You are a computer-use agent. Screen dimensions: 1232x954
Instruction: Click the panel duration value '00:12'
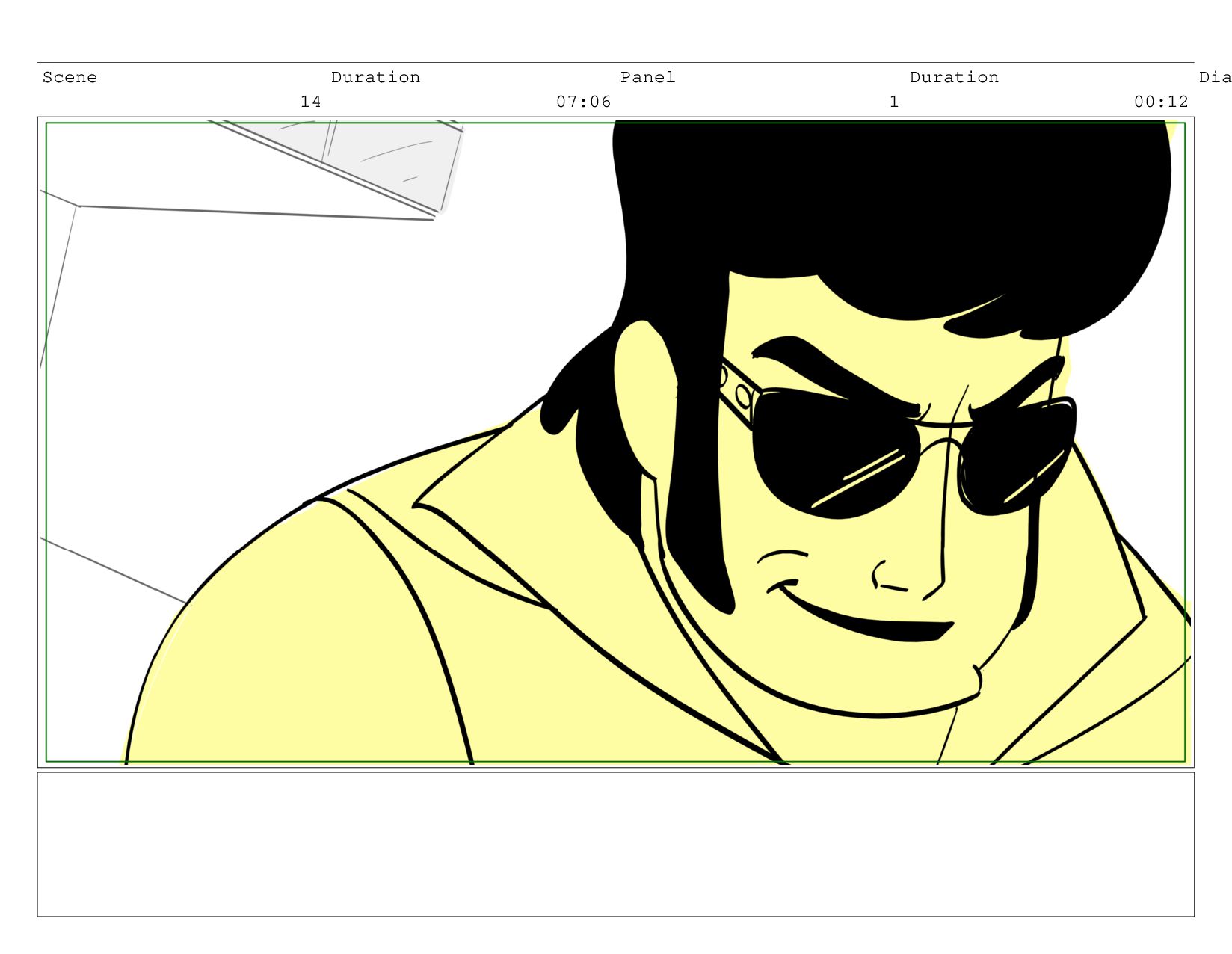tap(1161, 102)
